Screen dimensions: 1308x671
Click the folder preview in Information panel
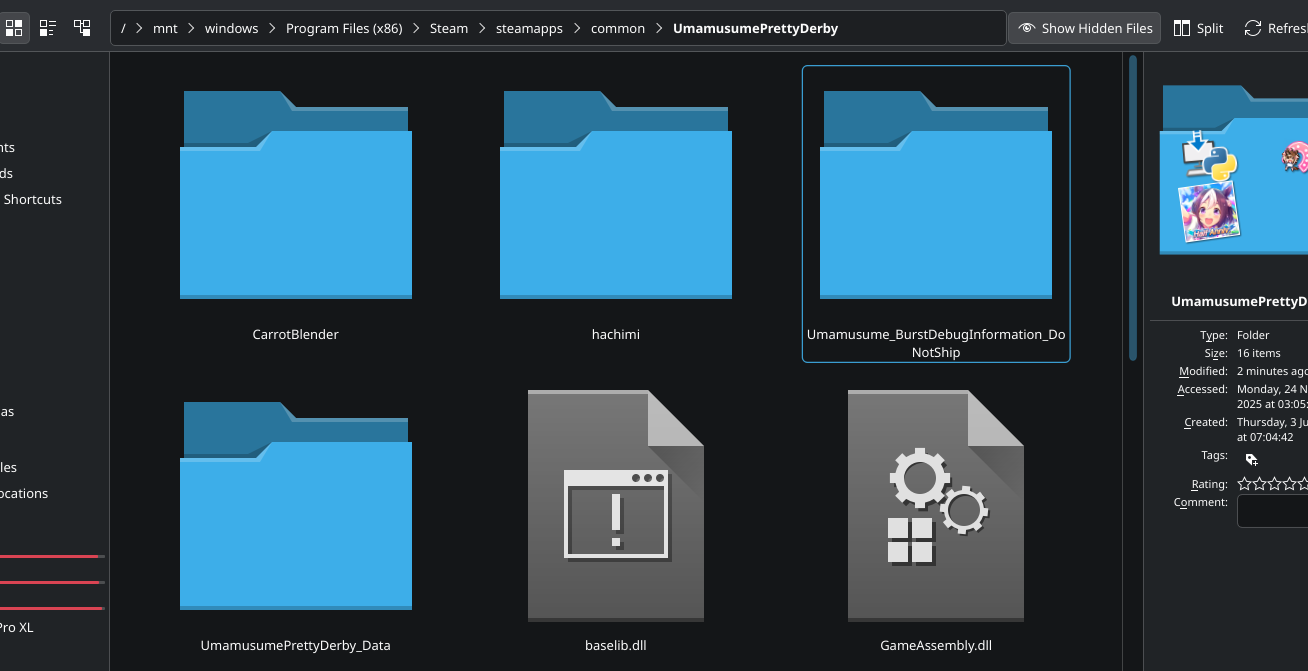tap(1234, 168)
